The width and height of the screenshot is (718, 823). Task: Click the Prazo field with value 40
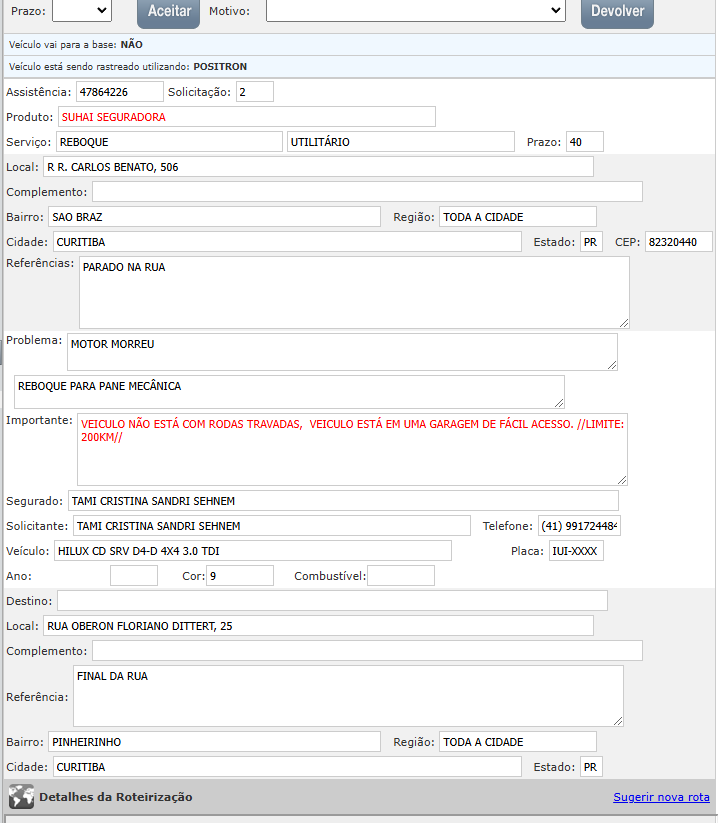[585, 142]
